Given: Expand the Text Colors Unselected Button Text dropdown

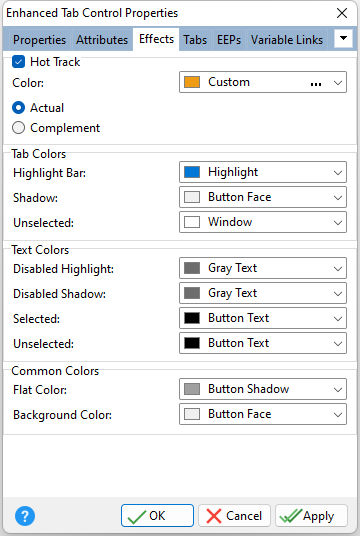Looking at the screenshot, I should 338,343.
